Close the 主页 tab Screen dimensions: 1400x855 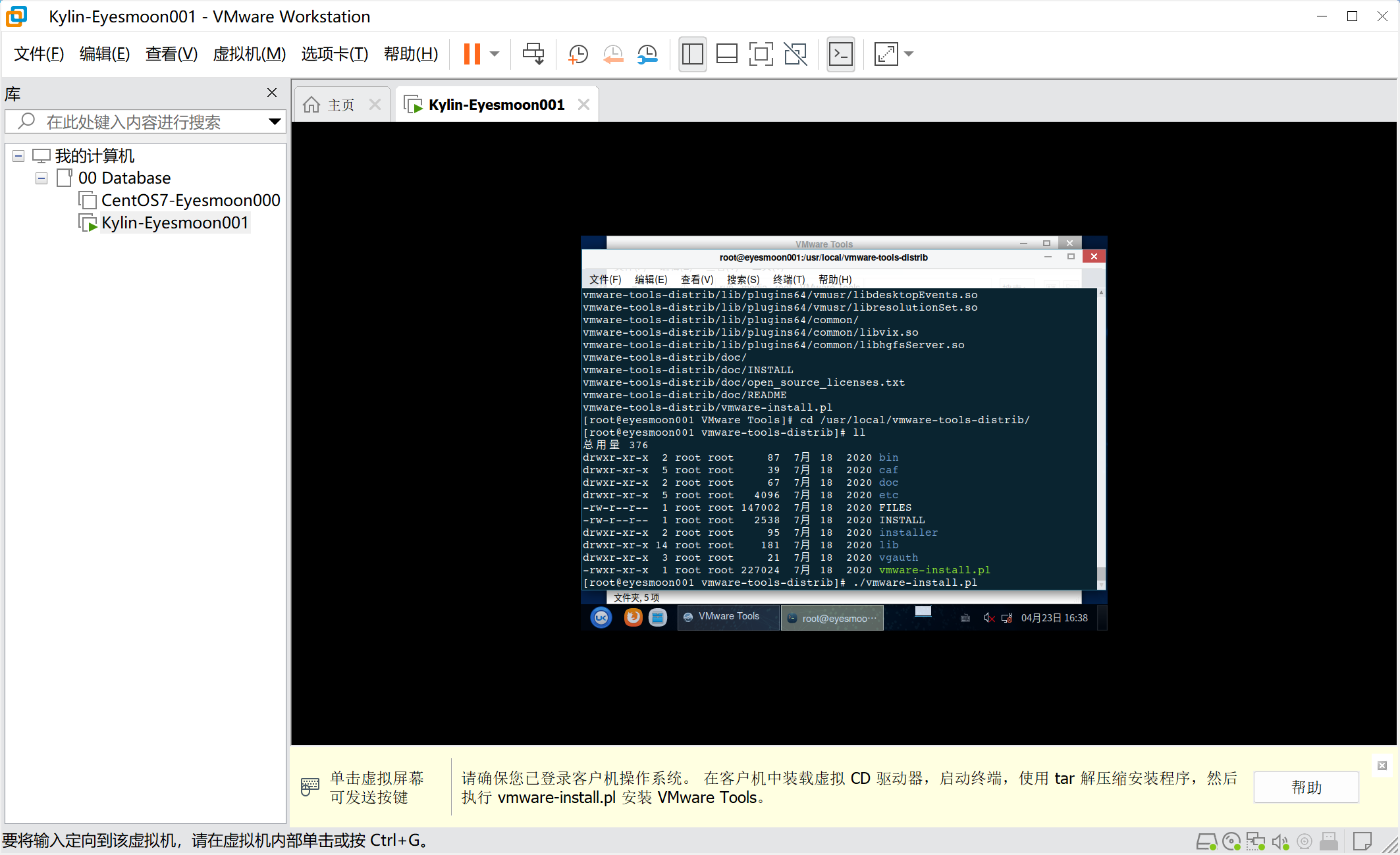pyautogui.click(x=375, y=105)
